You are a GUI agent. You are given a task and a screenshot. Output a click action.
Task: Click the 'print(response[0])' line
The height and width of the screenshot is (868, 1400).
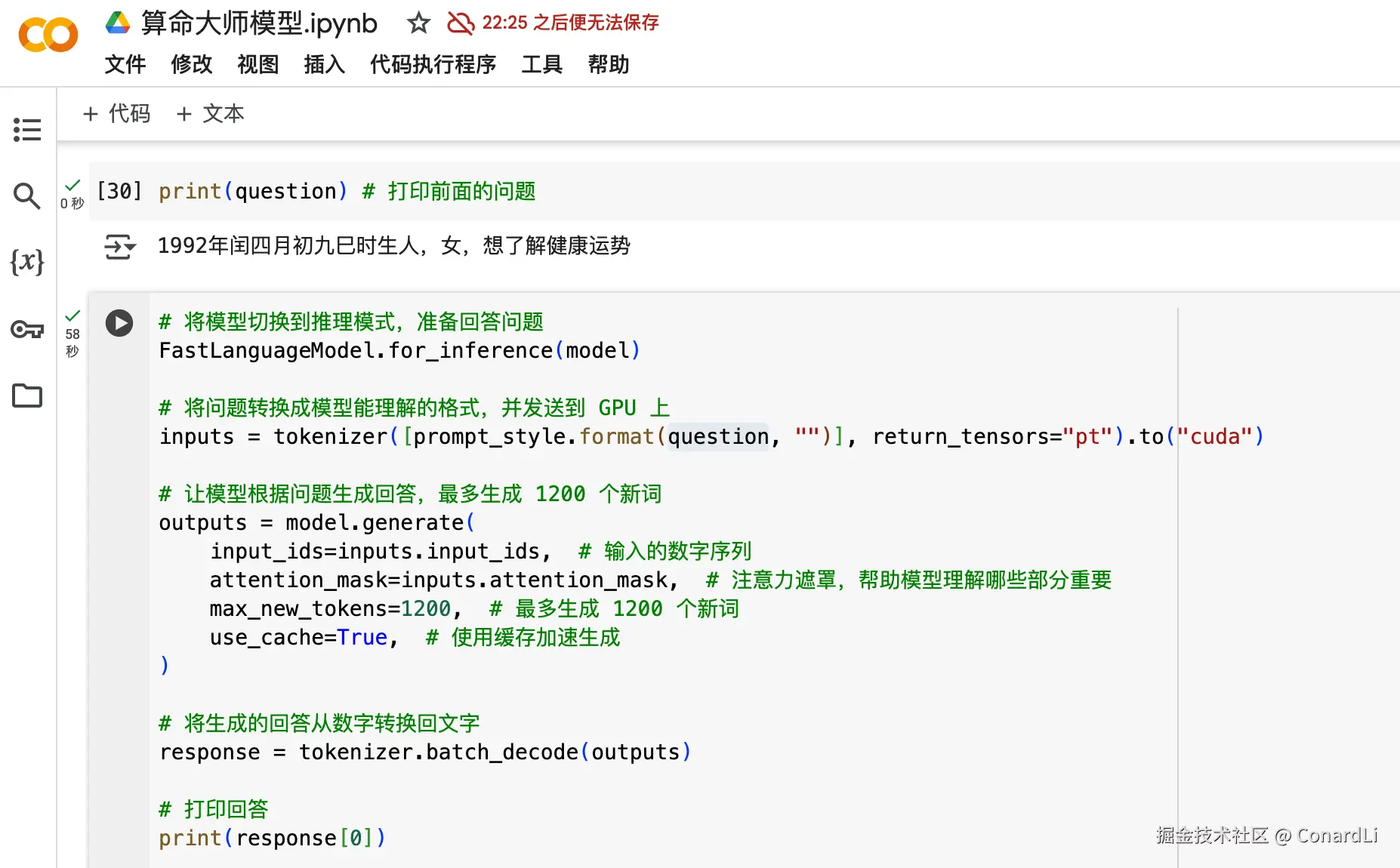[x=272, y=838]
